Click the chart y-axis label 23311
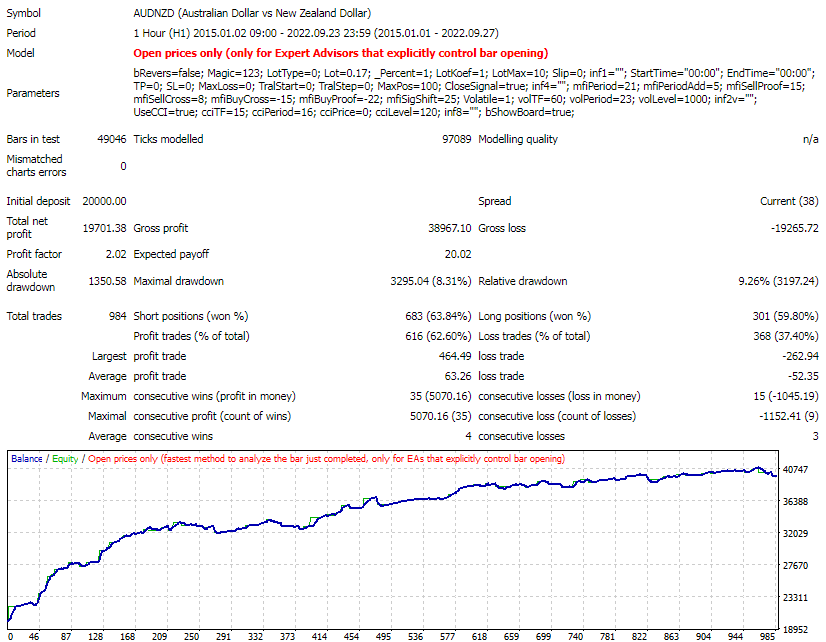The width and height of the screenshot is (826, 642). tap(795, 598)
